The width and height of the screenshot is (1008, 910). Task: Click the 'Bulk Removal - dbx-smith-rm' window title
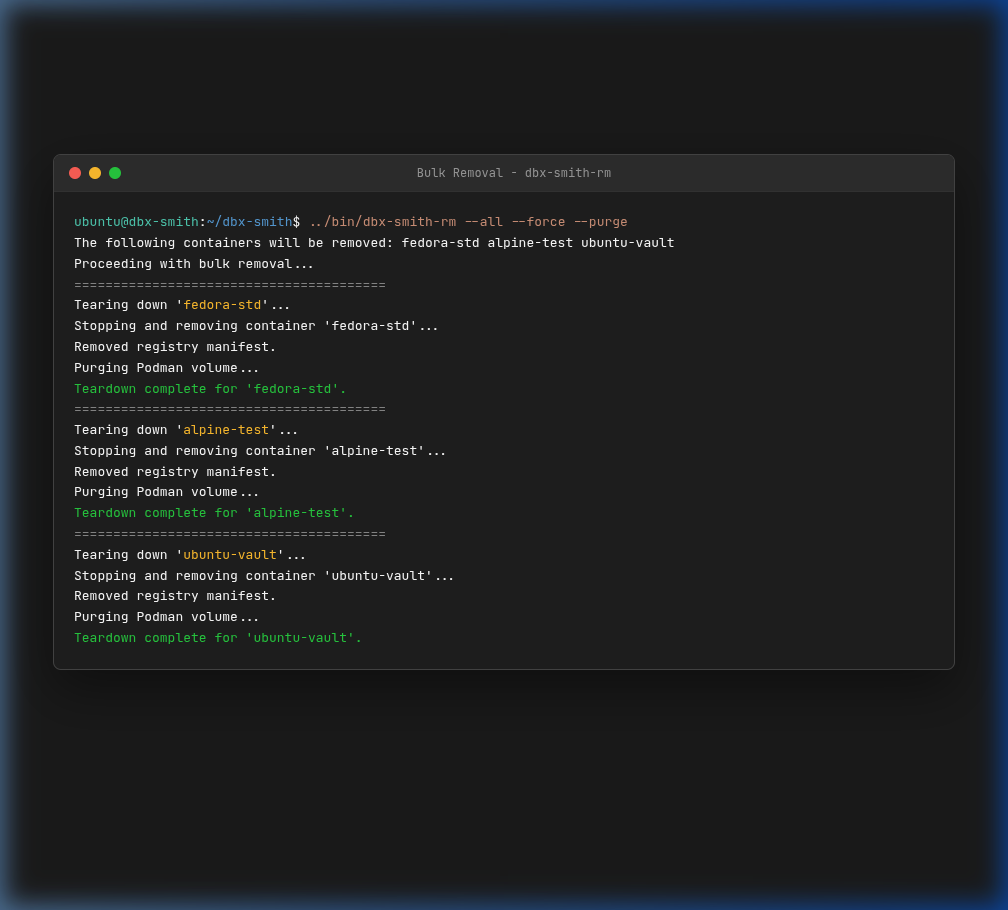(x=514, y=173)
